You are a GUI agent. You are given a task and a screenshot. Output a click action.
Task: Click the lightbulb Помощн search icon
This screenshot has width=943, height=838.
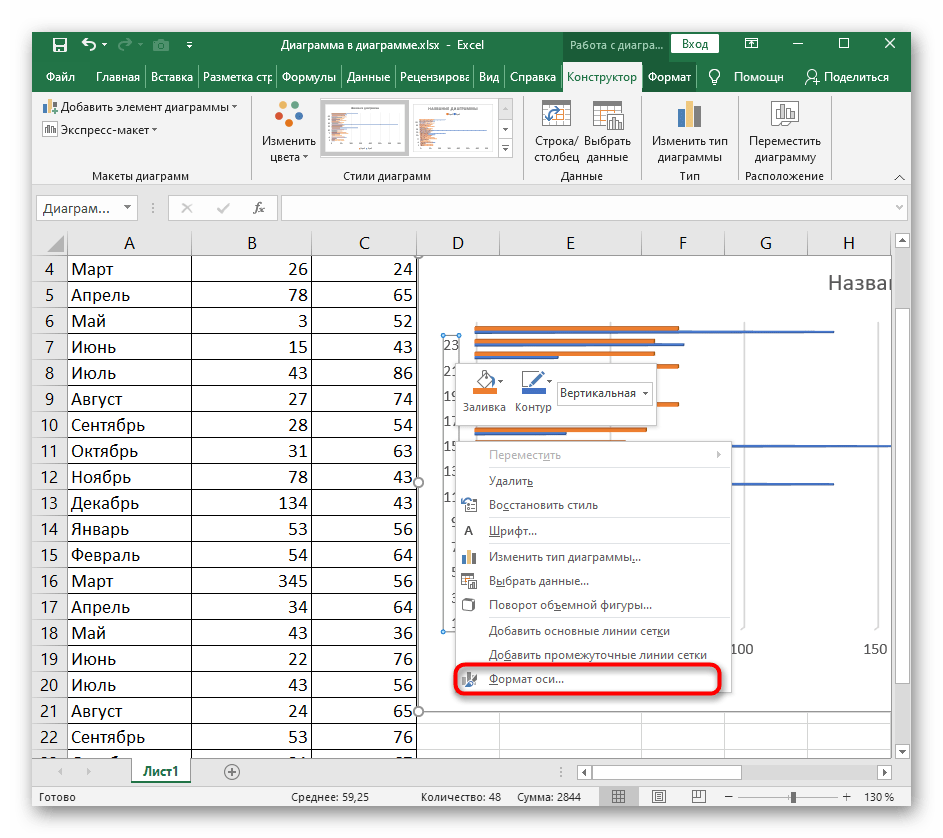click(x=714, y=77)
